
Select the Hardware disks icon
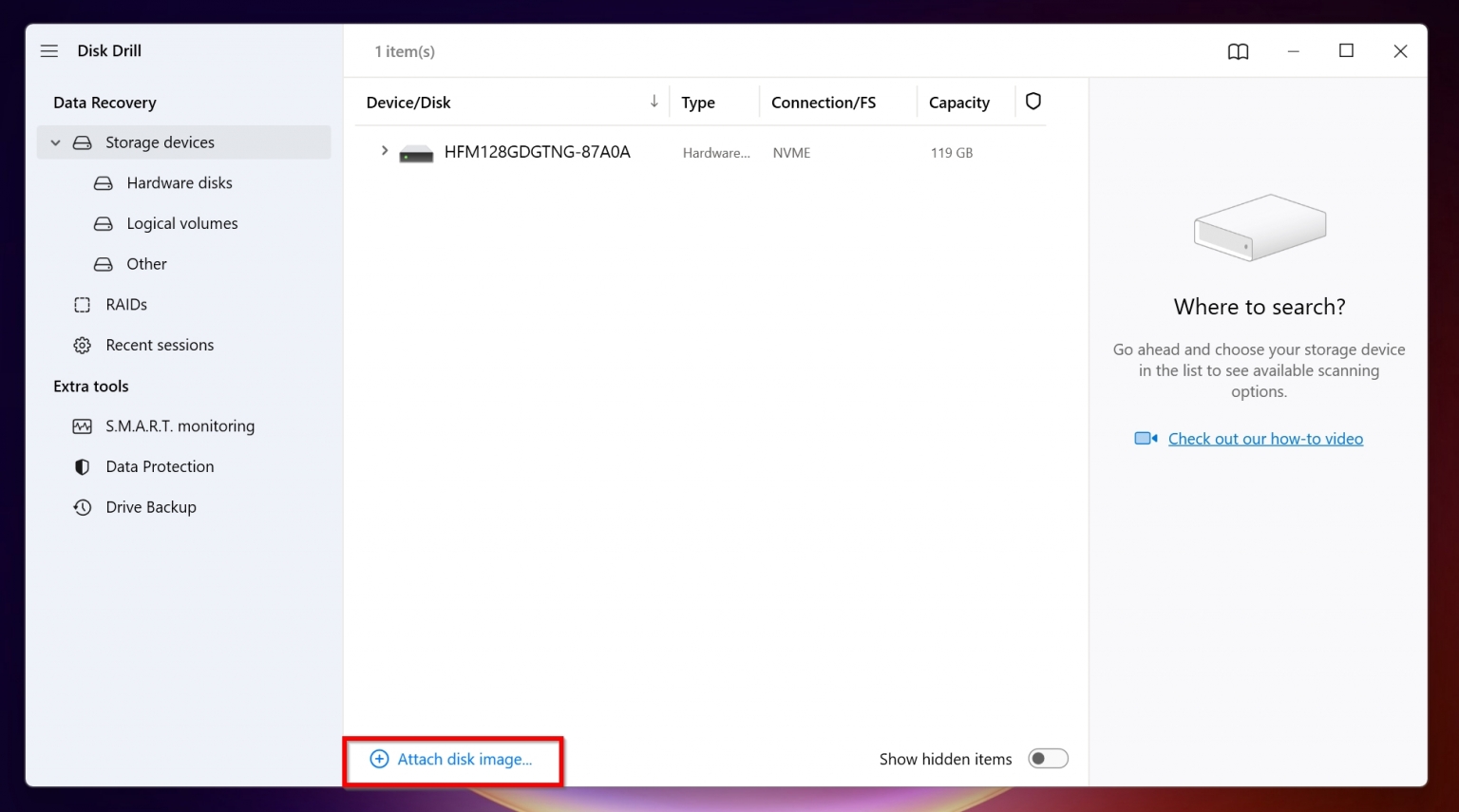coord(103,182)
